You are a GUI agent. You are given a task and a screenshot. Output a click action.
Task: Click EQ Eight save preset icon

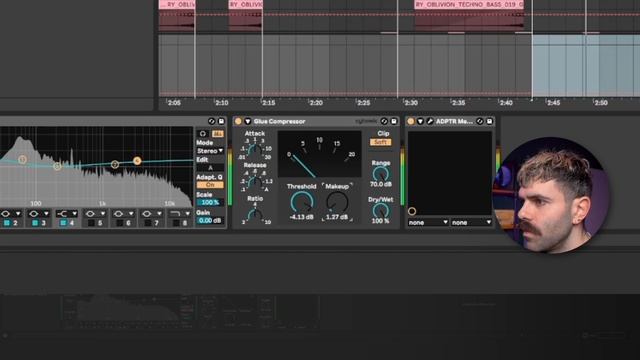tap(221, 121)
